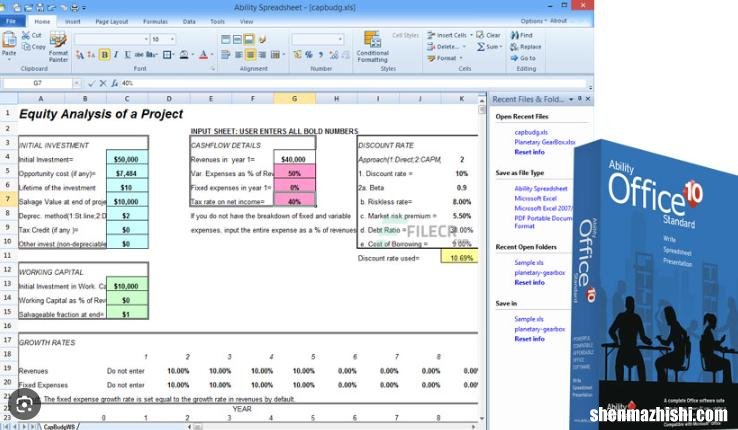Toggle strikethrough formatting
Screen dimensions: 738x430
pos(139,55)
